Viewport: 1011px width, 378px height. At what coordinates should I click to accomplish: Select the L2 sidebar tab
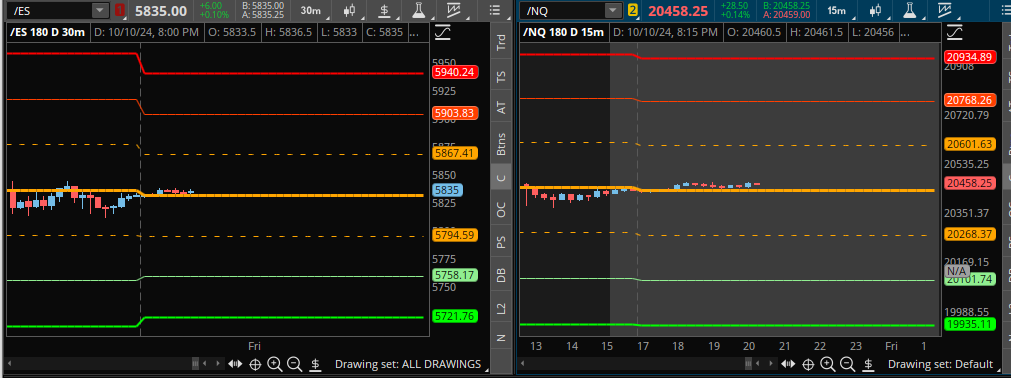click(501, 308)
